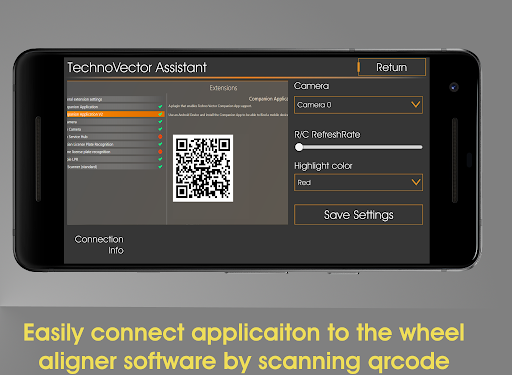Screen dimensions: 512x375
Task: Select the extension settings list row
Action: point(115,99)
